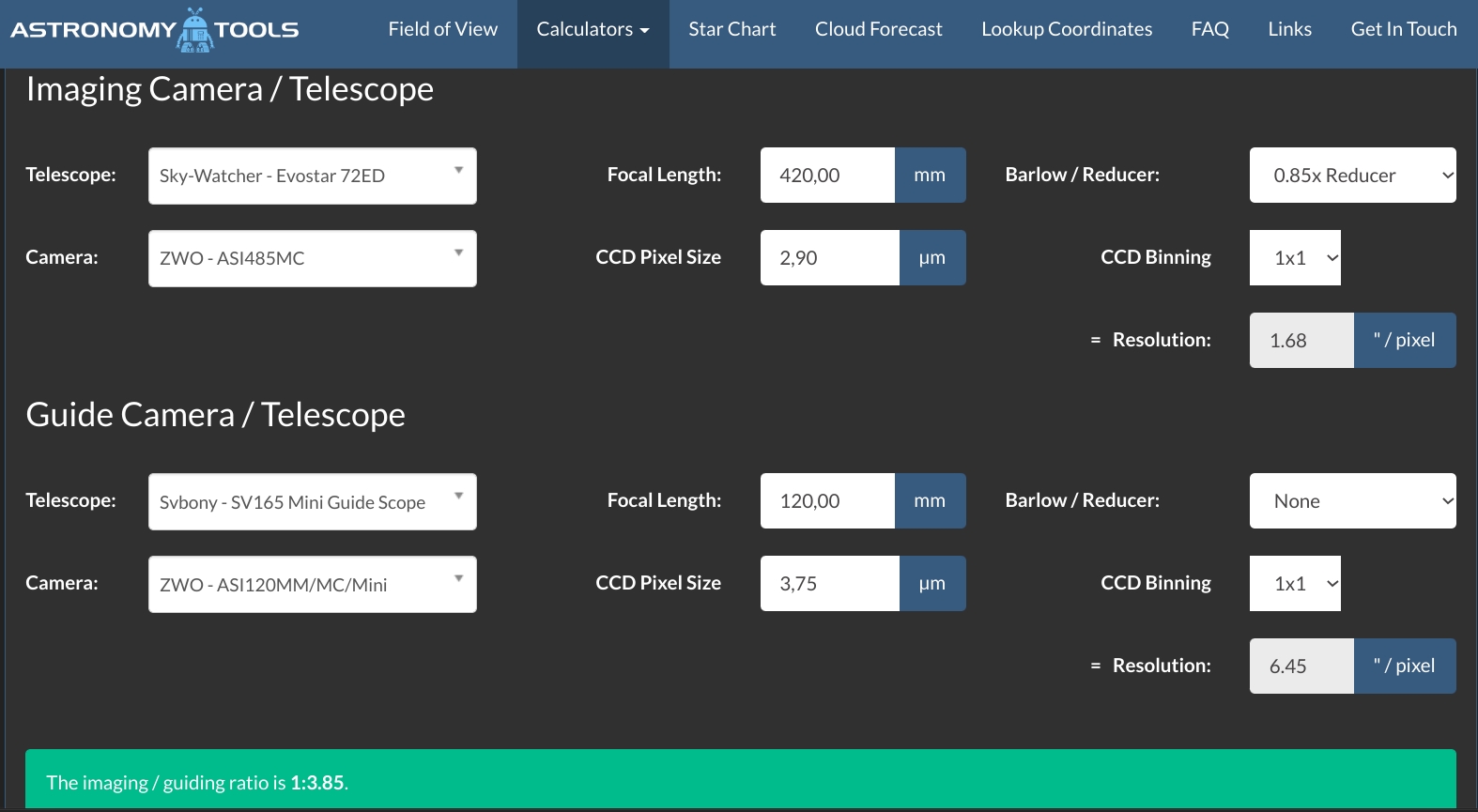Open Lookup Coordinates page
1478x812 pixels.
point(1066,30)
